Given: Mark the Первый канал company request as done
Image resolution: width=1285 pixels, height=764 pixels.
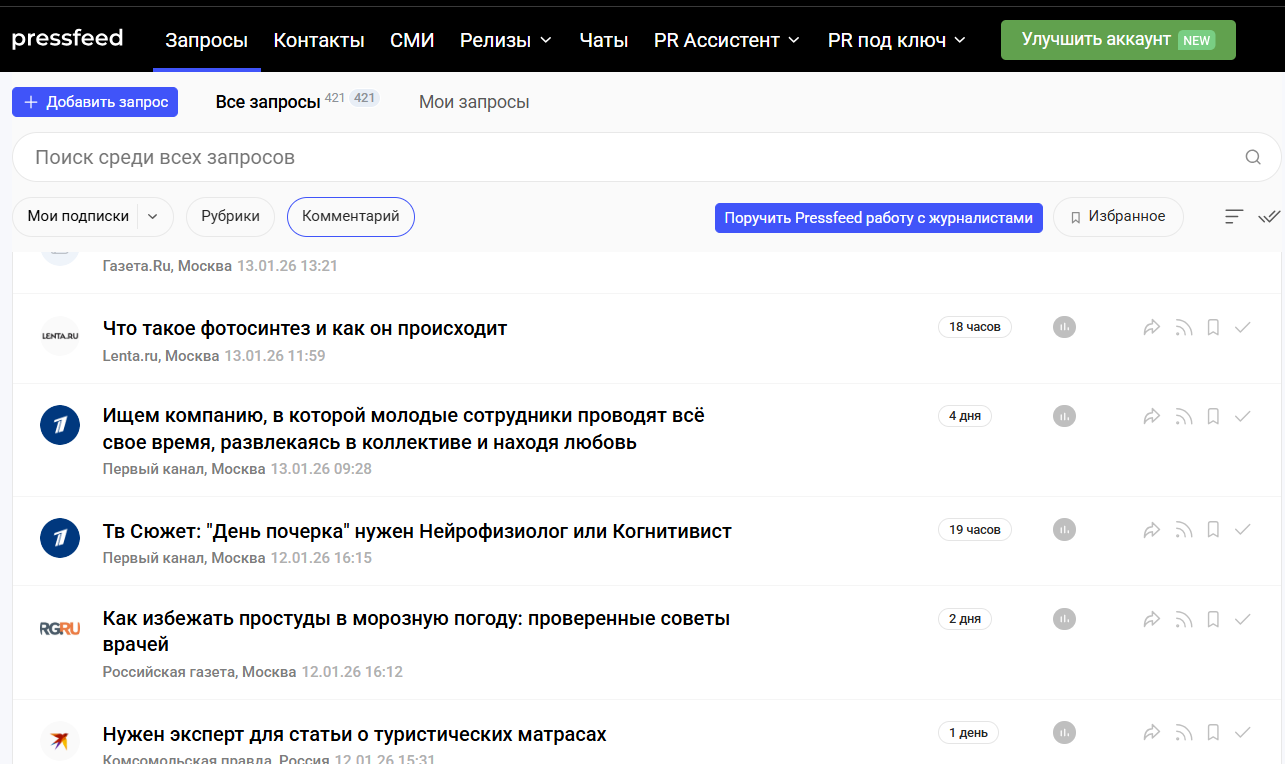Looking at the screenshot, I should coord(1243,416).
